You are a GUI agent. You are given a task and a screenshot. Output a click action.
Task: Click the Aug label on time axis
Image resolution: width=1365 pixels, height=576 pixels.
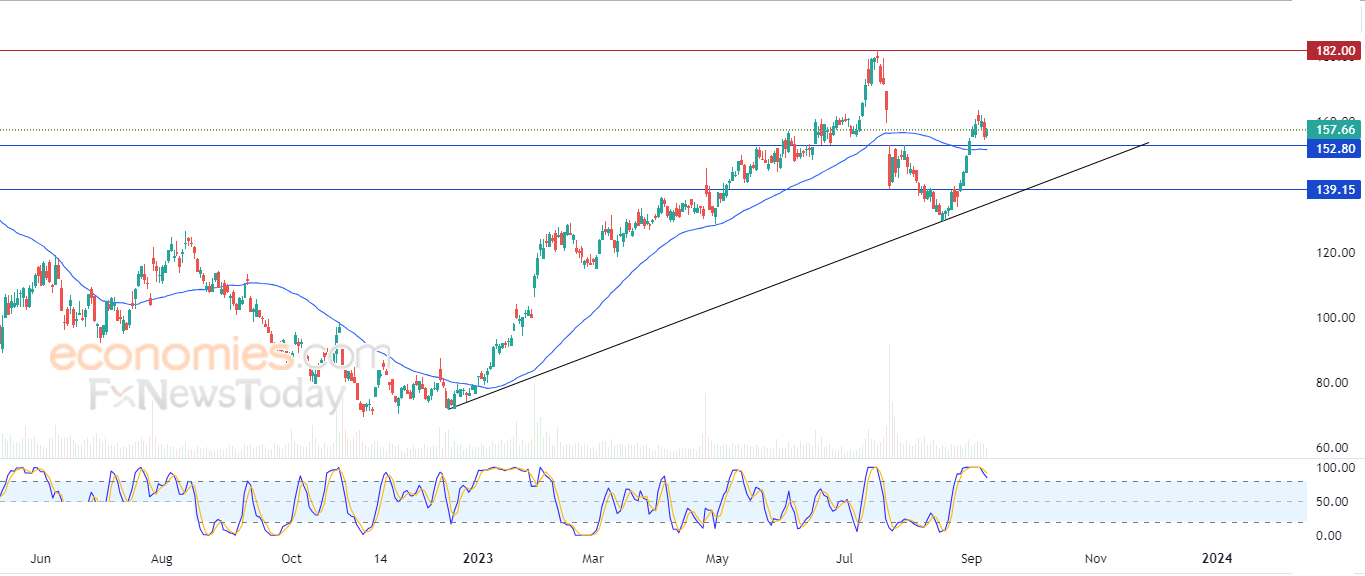162,557
